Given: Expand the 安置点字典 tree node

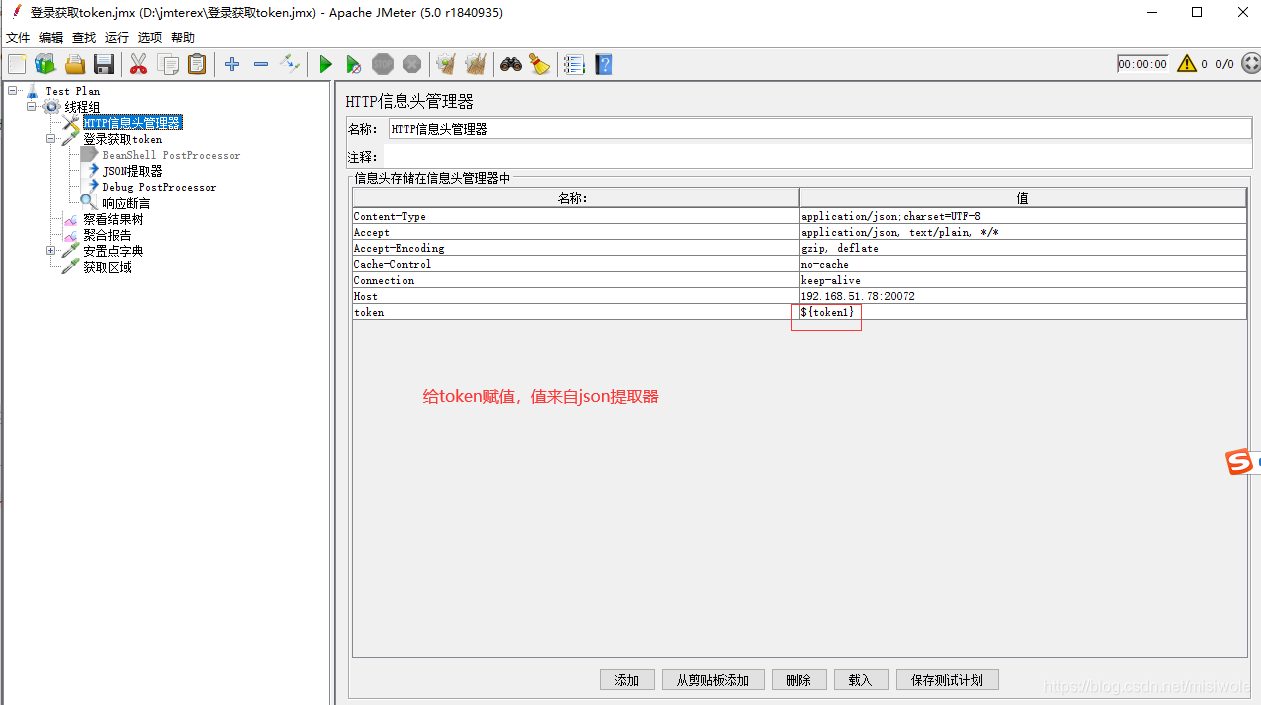Looking at the screenshot, I should click(x=50, y=251).
